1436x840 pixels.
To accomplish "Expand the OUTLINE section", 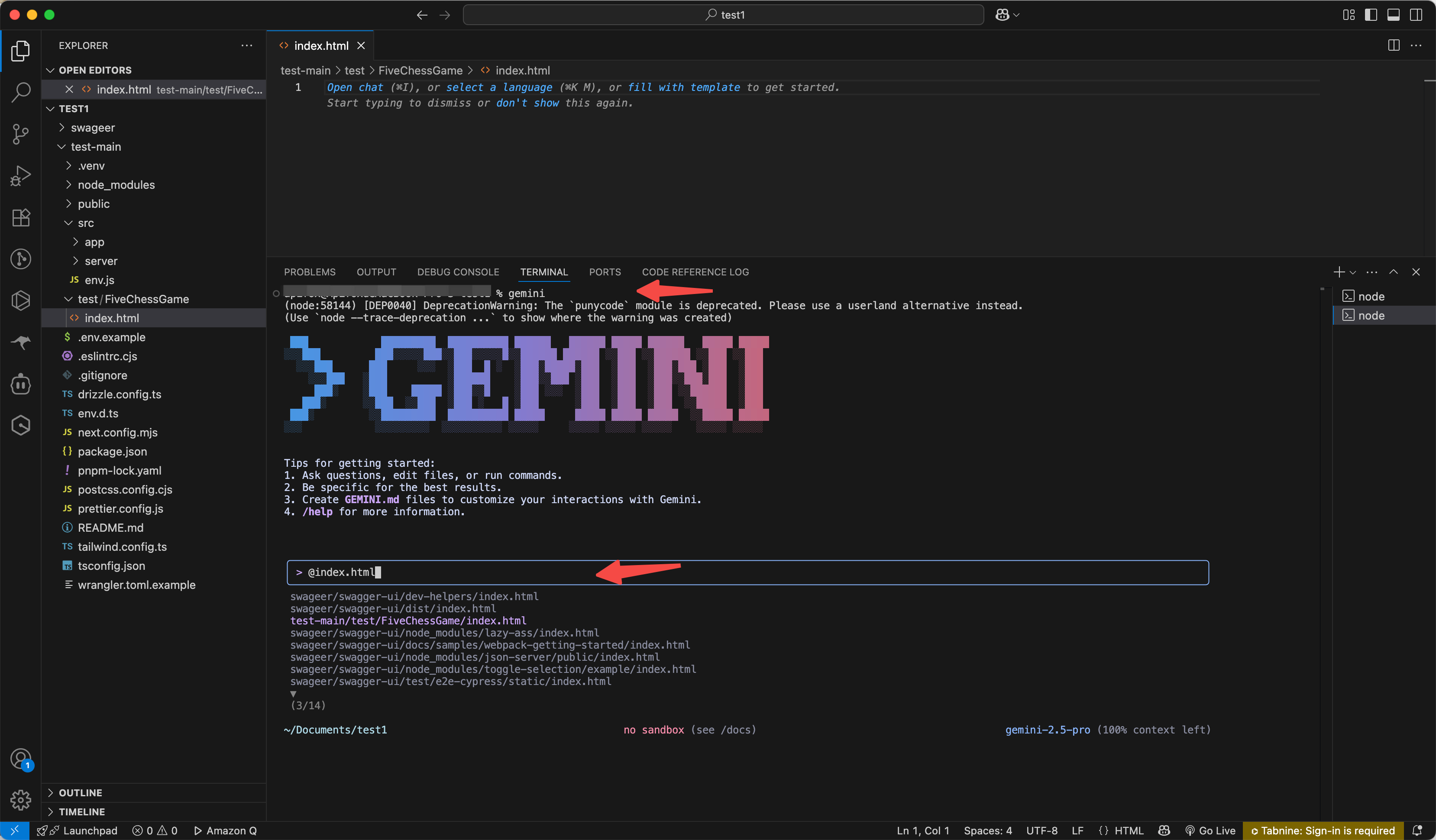I will point(81,793).
